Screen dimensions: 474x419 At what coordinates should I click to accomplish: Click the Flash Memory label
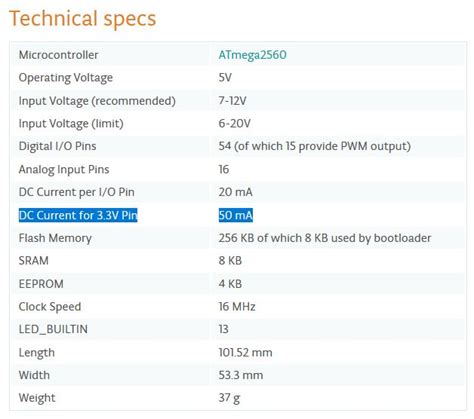55,238
